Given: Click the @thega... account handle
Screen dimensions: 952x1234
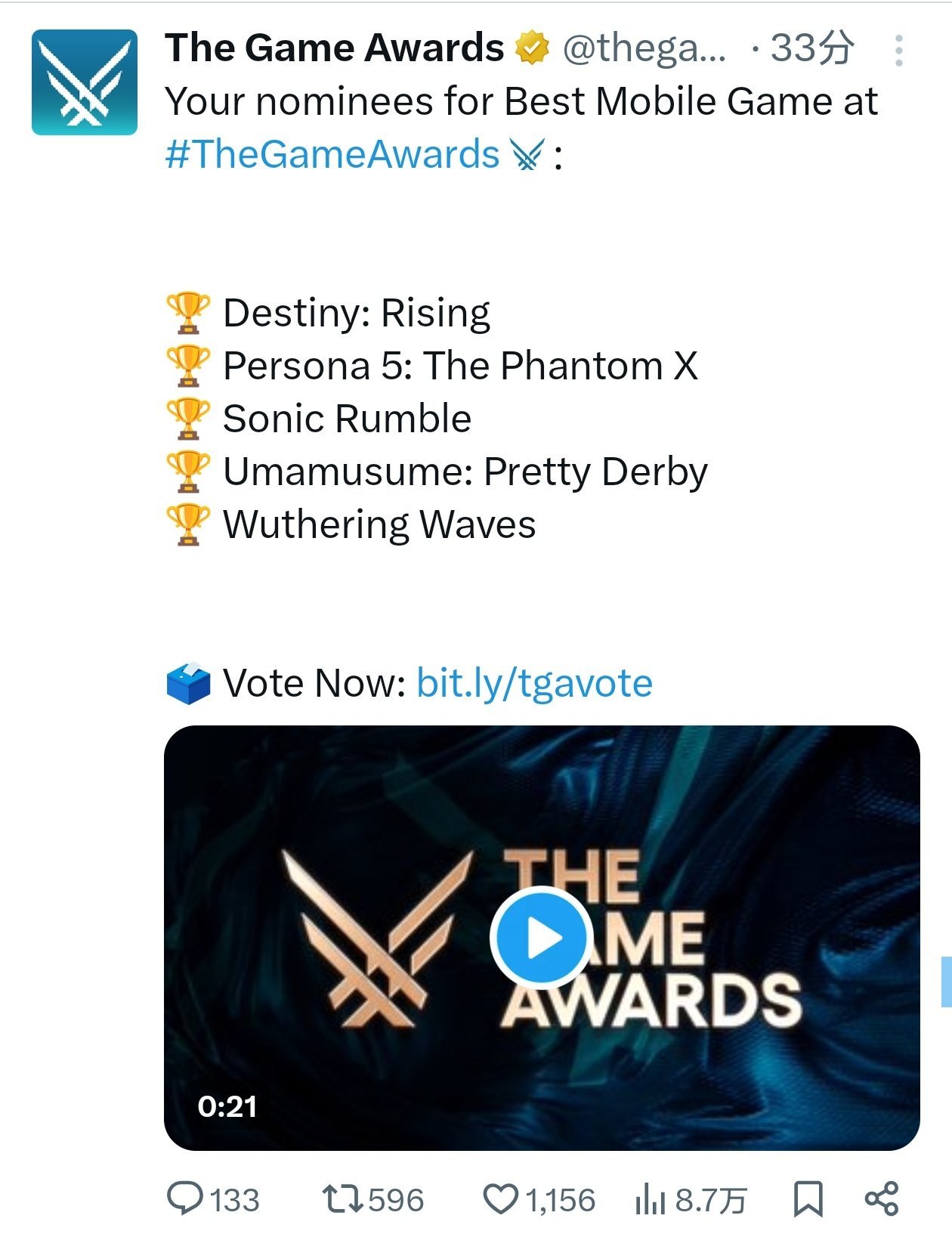Looking at the screenshot, I should point(644,48).
